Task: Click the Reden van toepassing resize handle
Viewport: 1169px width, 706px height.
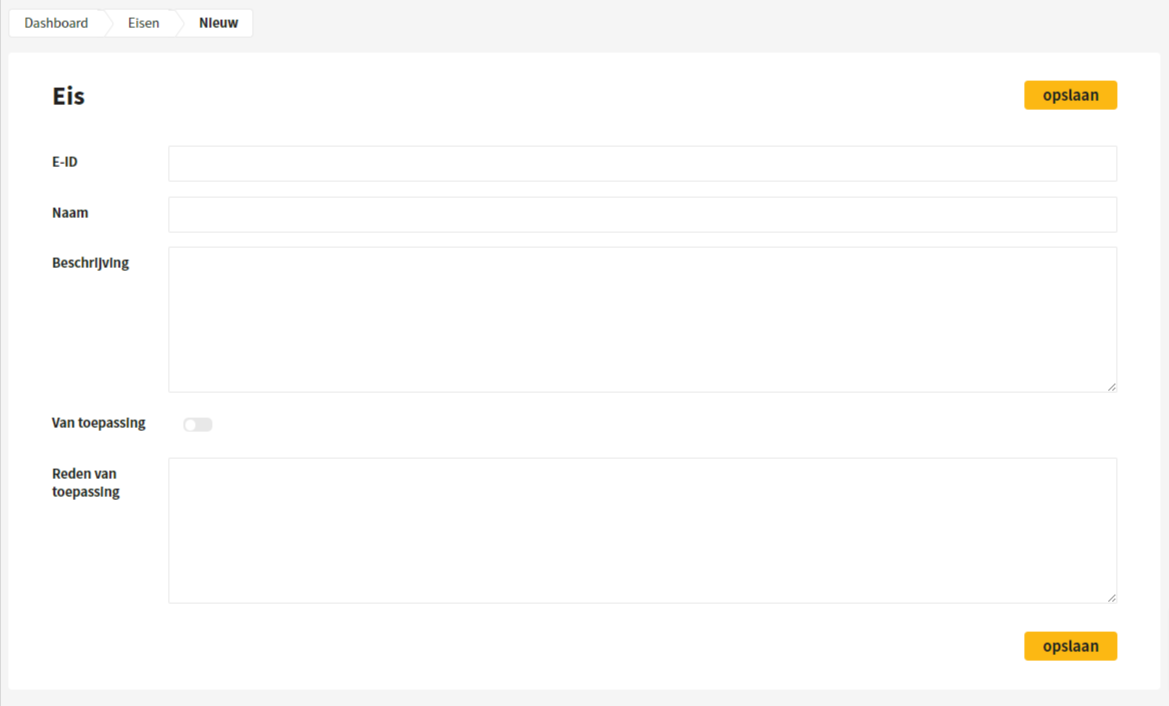Action: click(x=1112, y=598)
